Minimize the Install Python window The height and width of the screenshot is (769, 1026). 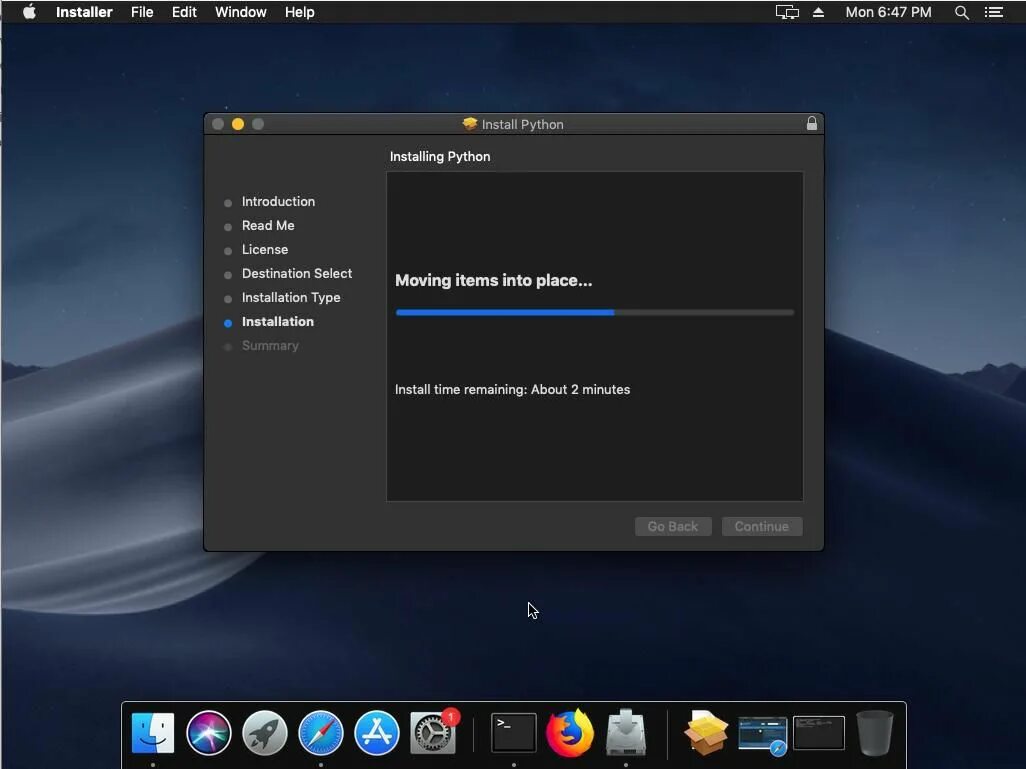238,124
